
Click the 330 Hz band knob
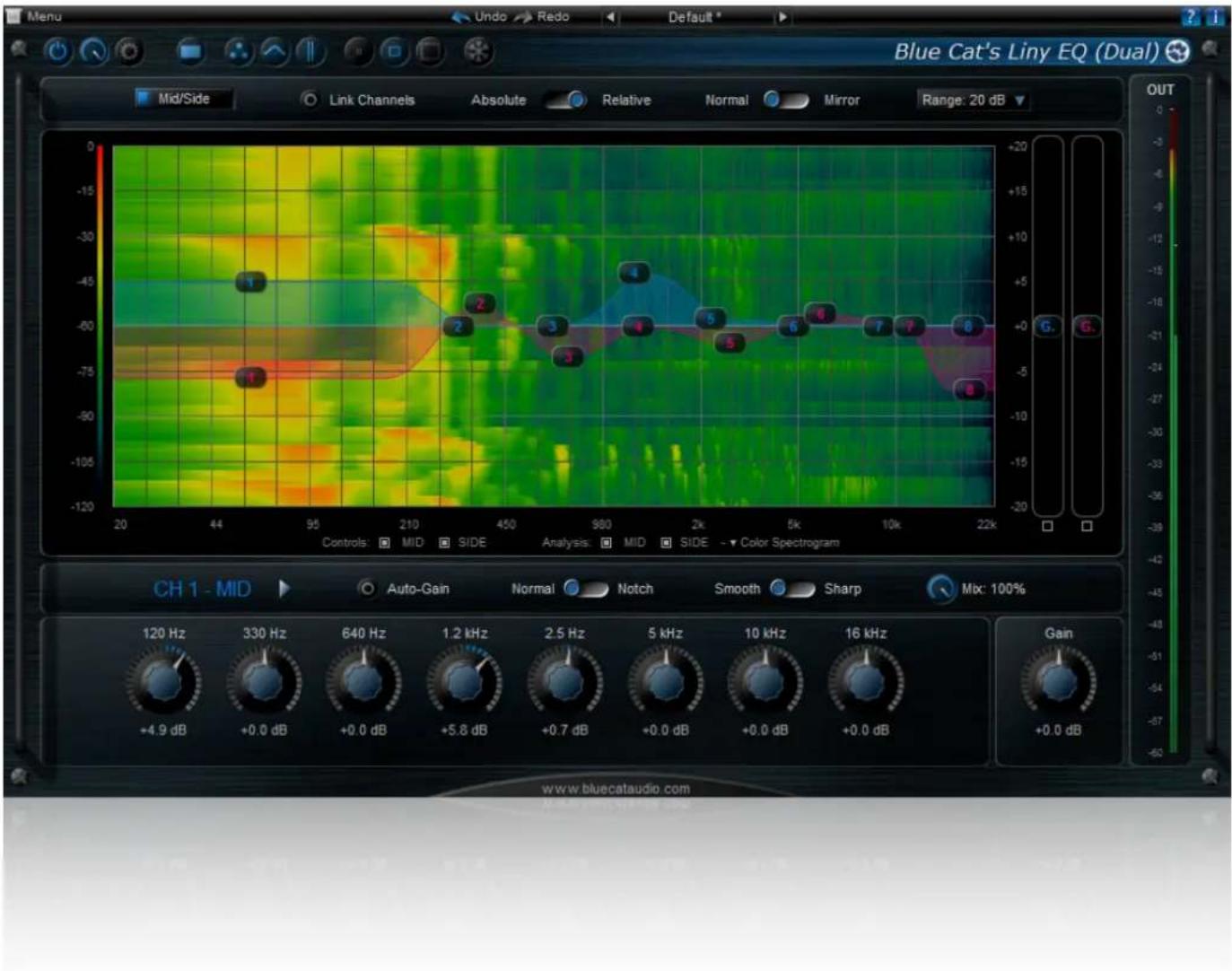point(264,682)
